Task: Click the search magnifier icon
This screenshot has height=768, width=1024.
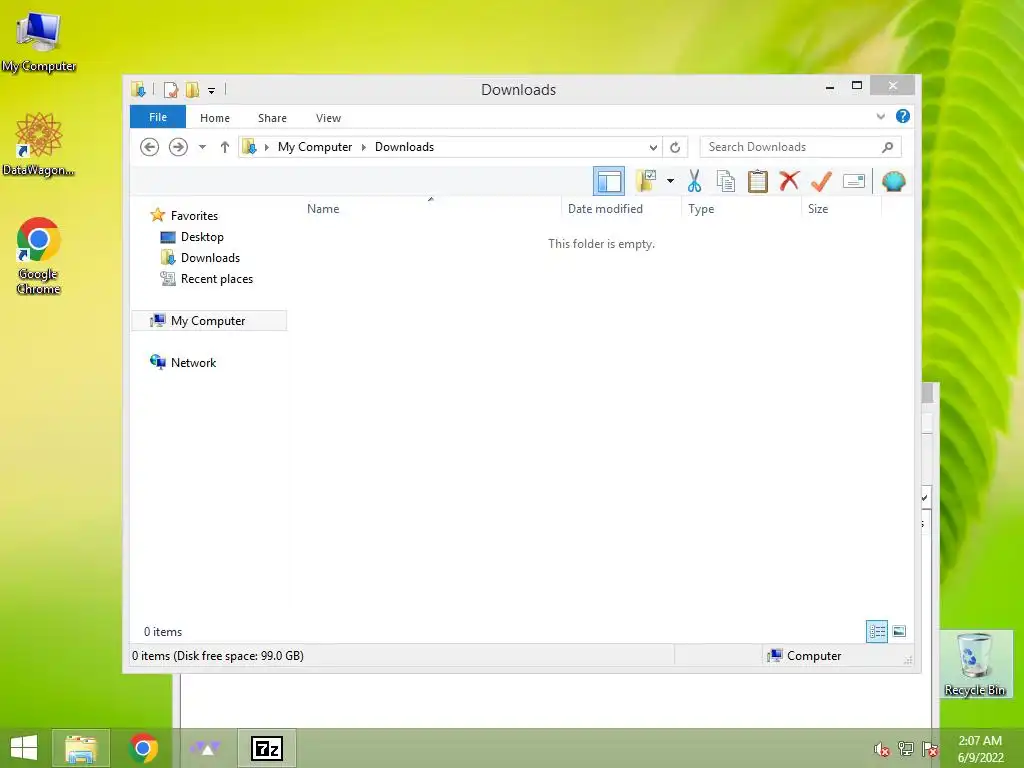Action: (888, 147)
